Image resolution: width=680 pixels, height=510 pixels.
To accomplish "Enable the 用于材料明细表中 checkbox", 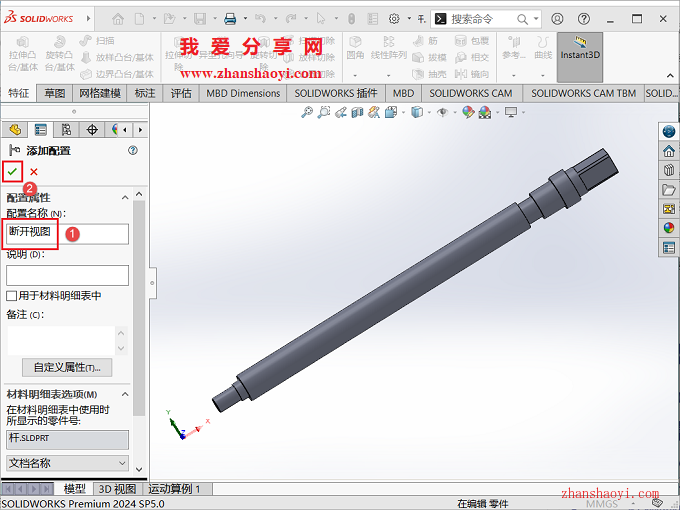I will (x=12, y=296).
